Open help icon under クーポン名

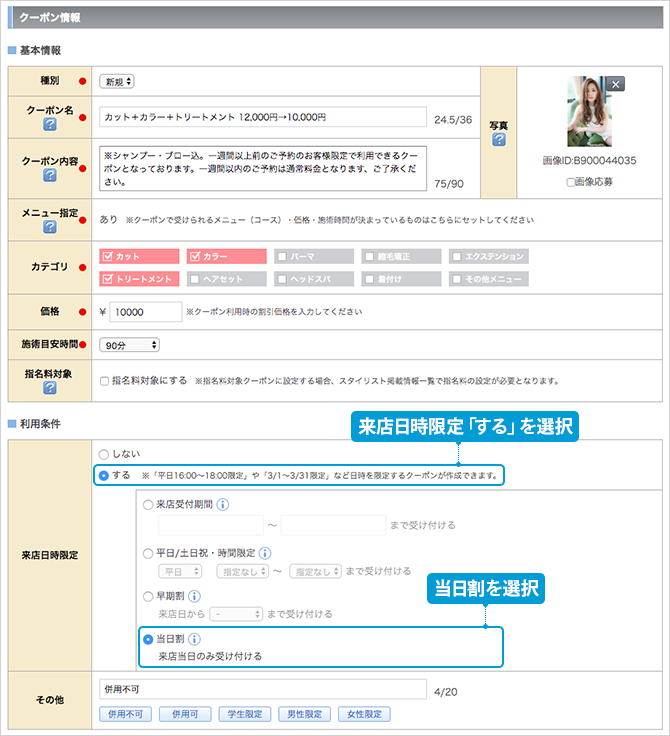point(50,124)
